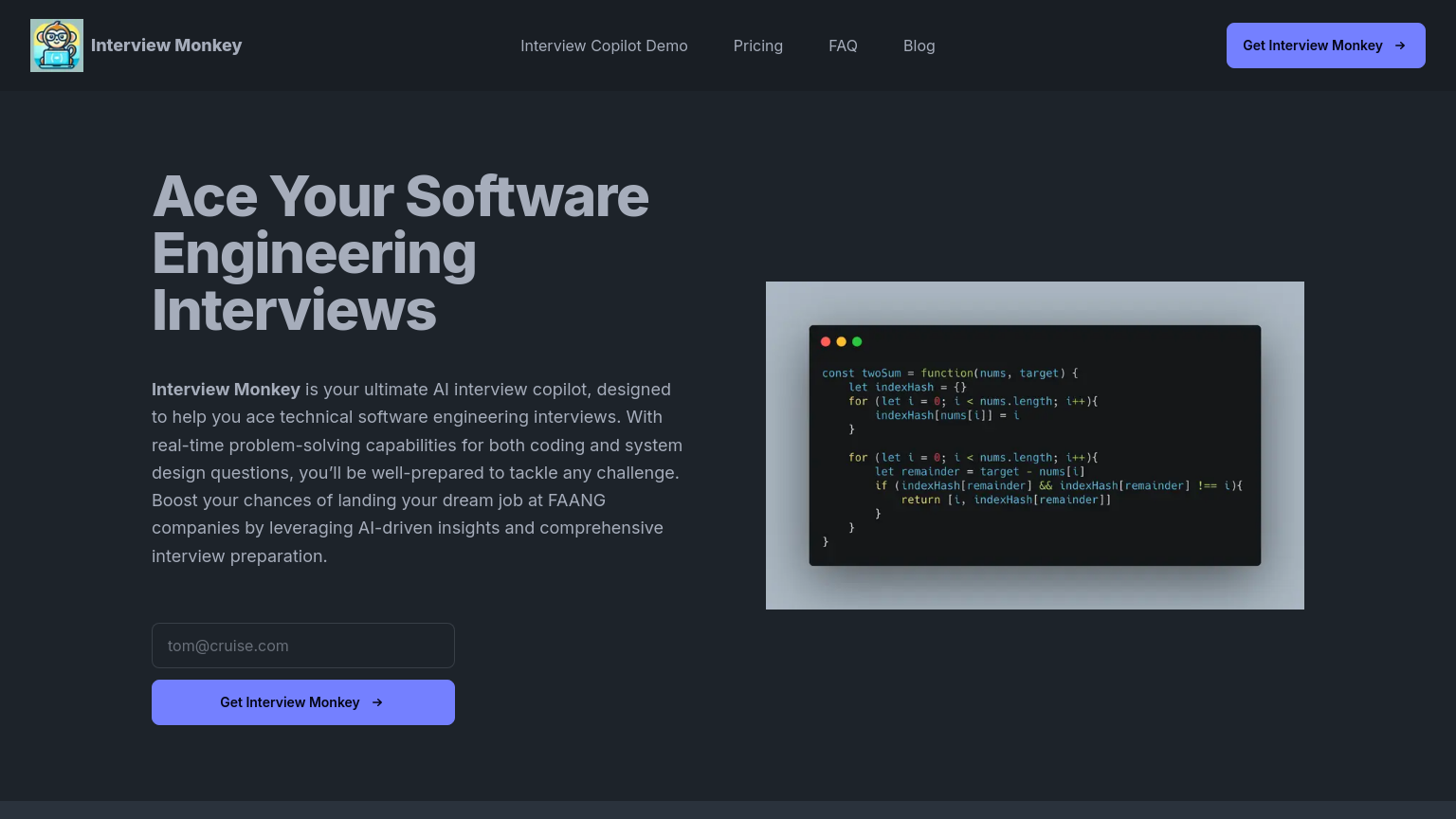Viewport: 1456px width, 819px height.
Task: Open the Interview Copilot Demo page
Action: pyautogui.click(x=604, y=45)
